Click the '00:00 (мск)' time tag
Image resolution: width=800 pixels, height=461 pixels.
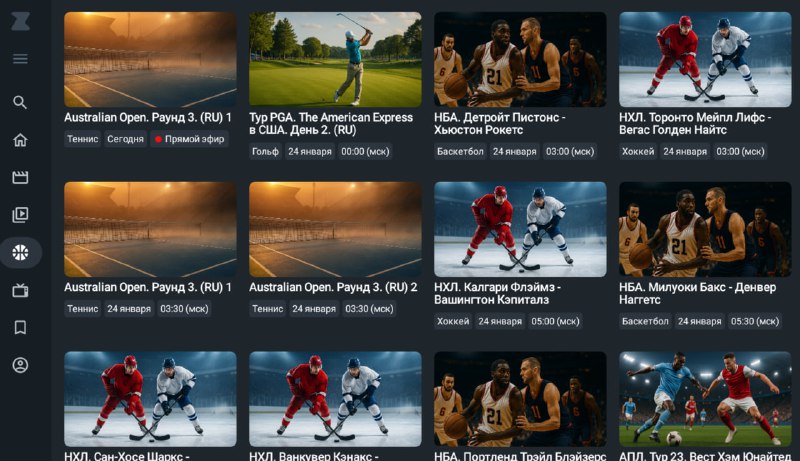tap(365, 151)
